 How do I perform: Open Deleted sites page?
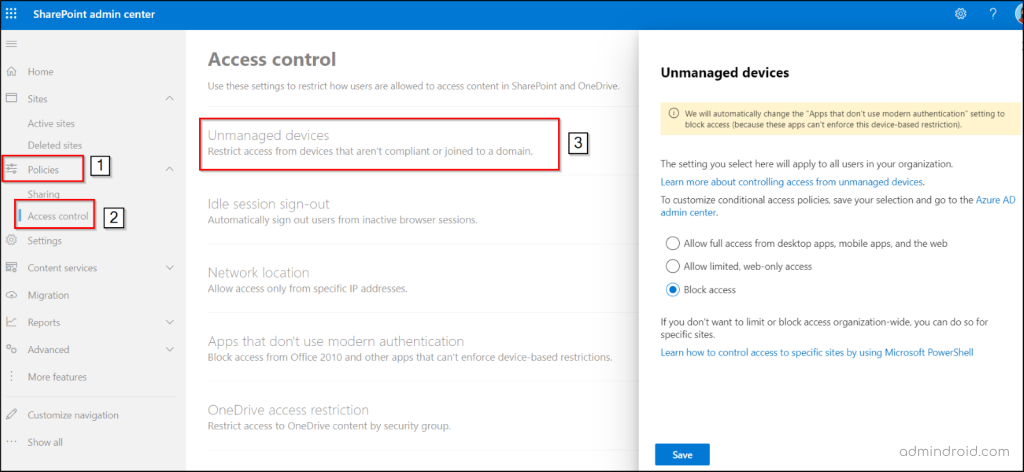[55, 145]
